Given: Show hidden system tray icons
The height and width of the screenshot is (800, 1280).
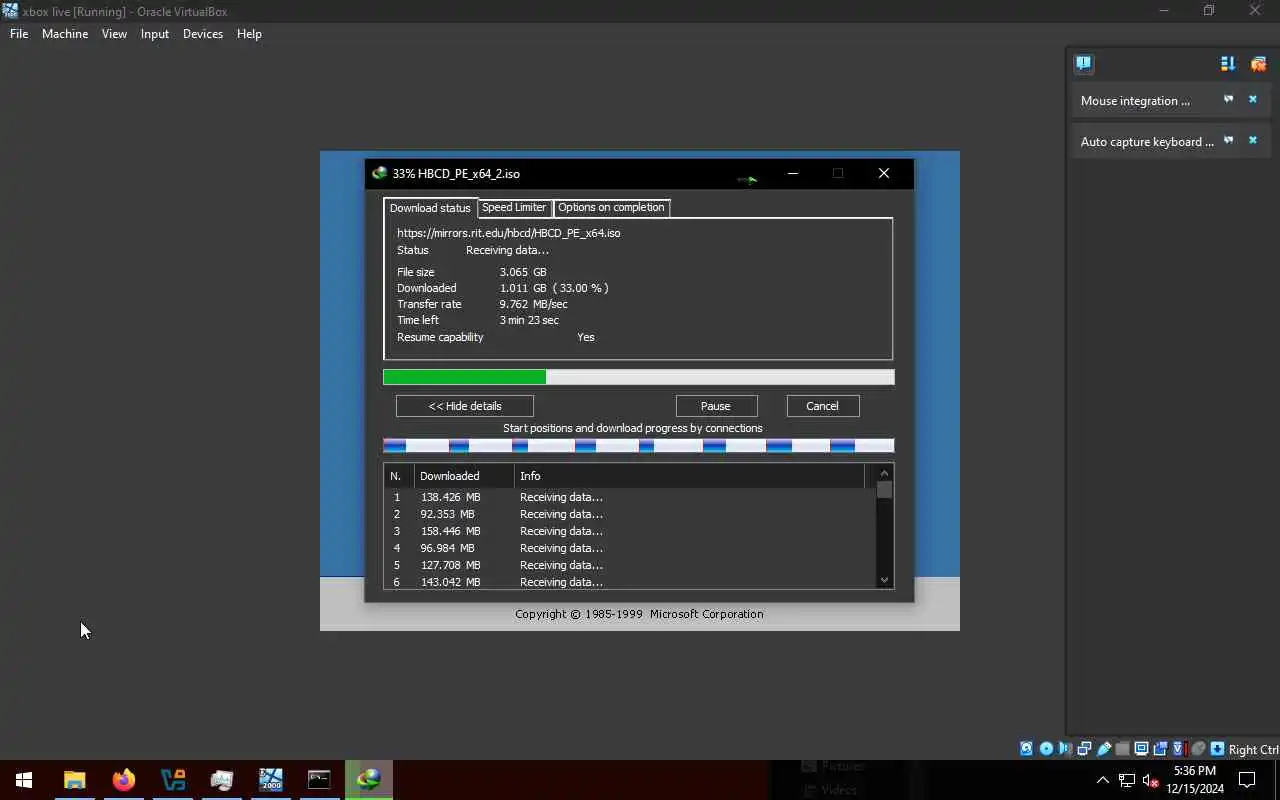Looking at the screenshot, I should pos(1103,780).
